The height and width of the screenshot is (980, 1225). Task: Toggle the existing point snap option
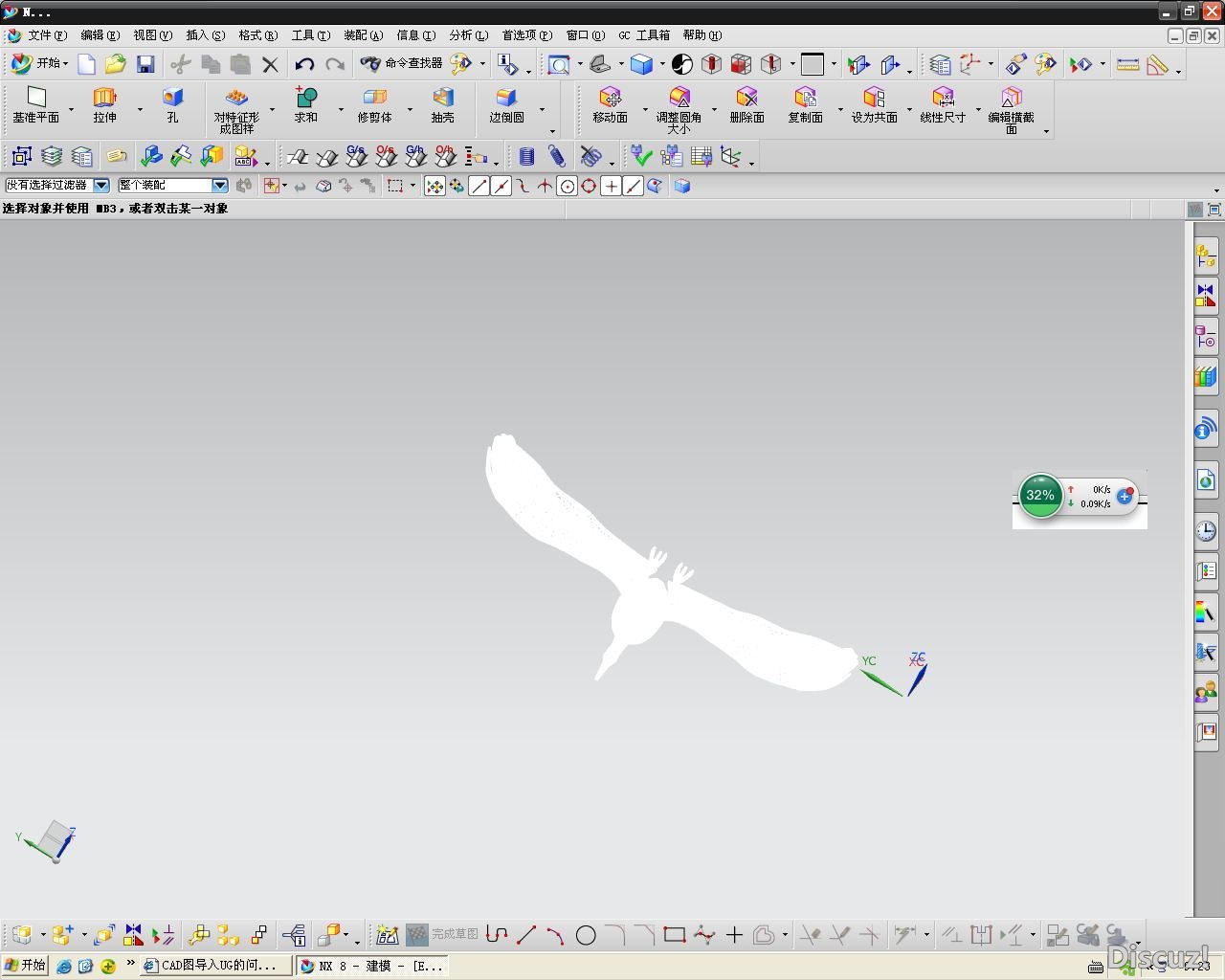pyautogui.click(x=612, y=187)
